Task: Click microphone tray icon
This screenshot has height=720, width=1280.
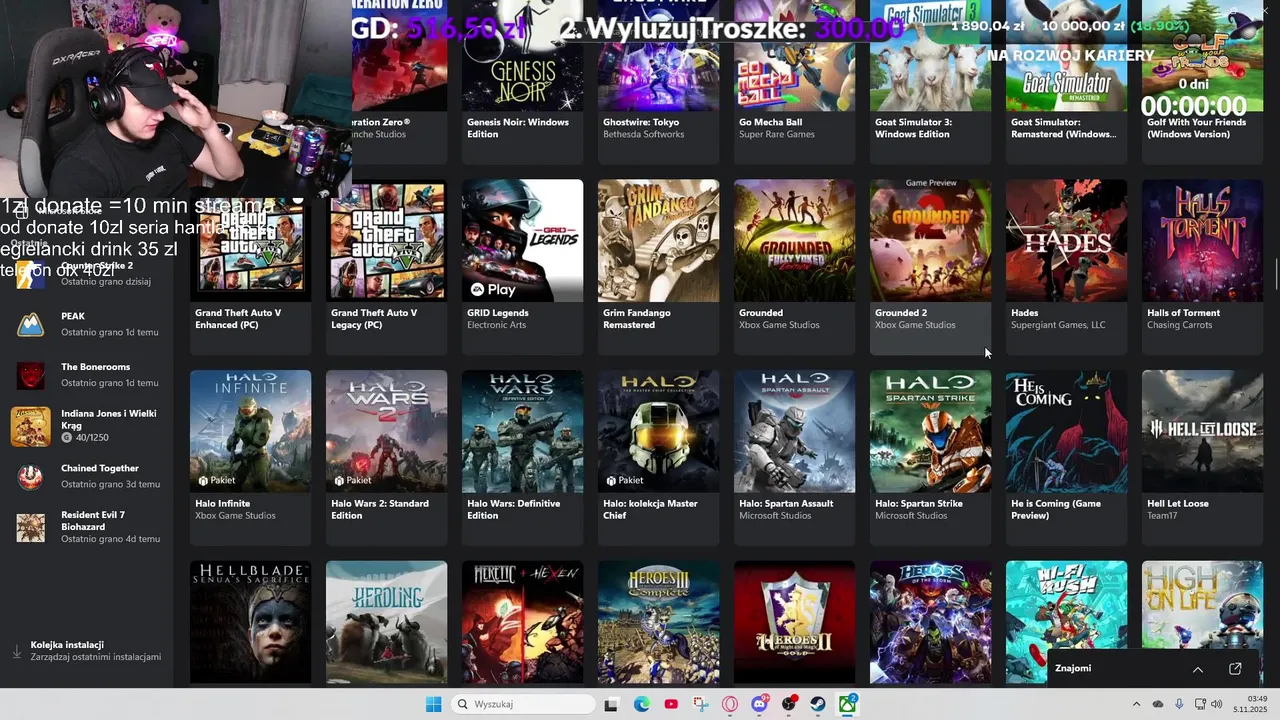Action: click(x=1180, y=704)
